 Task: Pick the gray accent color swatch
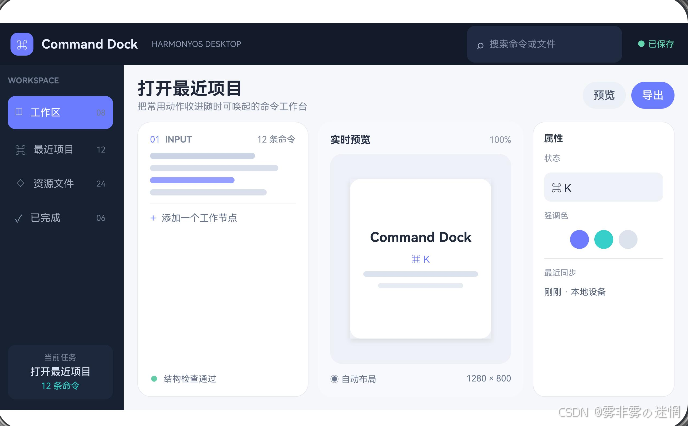pyautogui.click(x=628, y=240)
